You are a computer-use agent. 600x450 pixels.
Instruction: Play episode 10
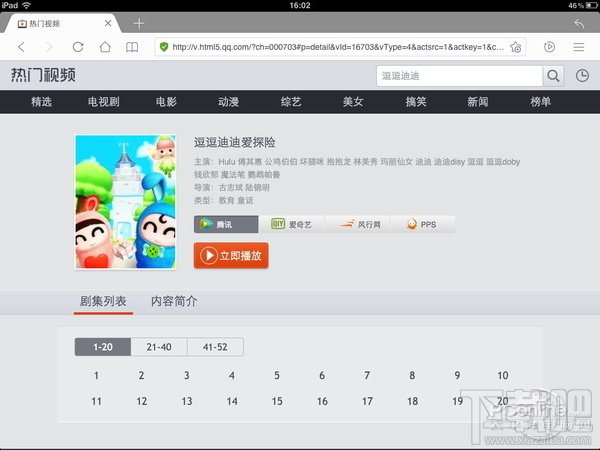pyautogui.click(x=503, y=375)
